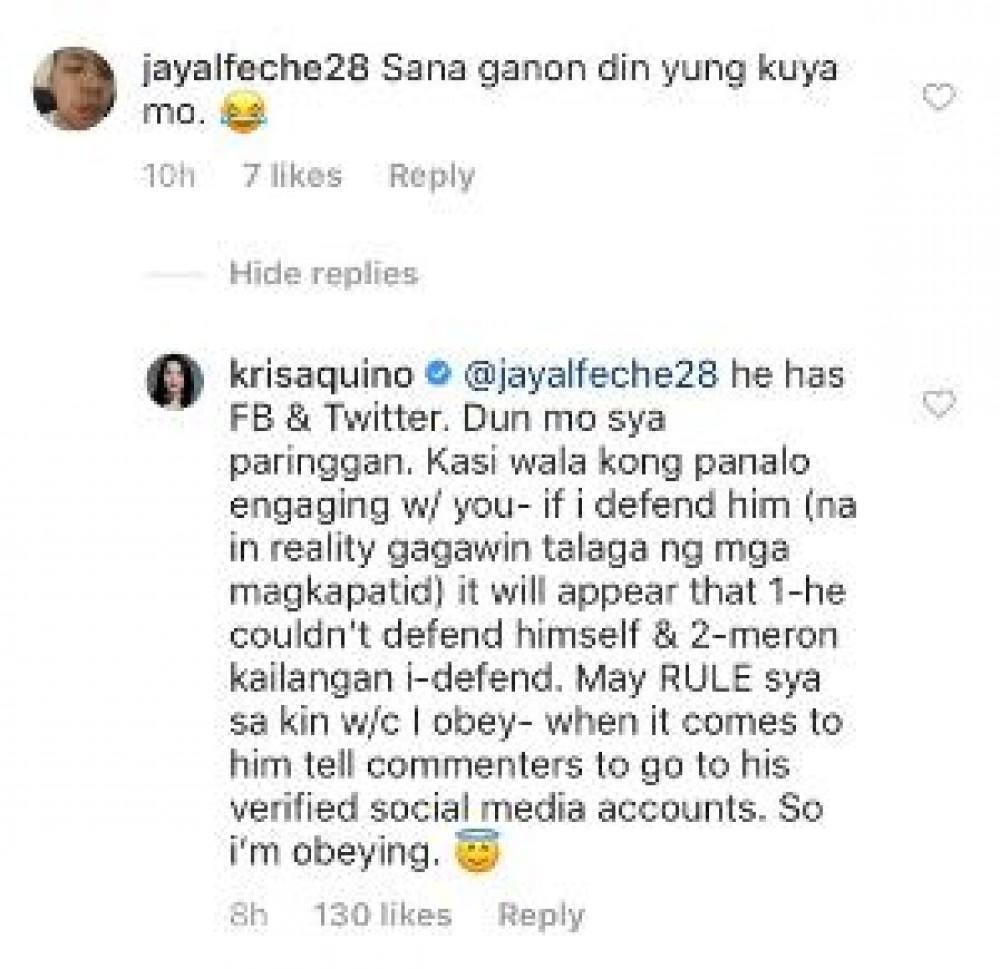The image size is (1000, 969).
Task: Like jayalfeche28's comment with the heart icon
Action: click(x=939, y=97)
